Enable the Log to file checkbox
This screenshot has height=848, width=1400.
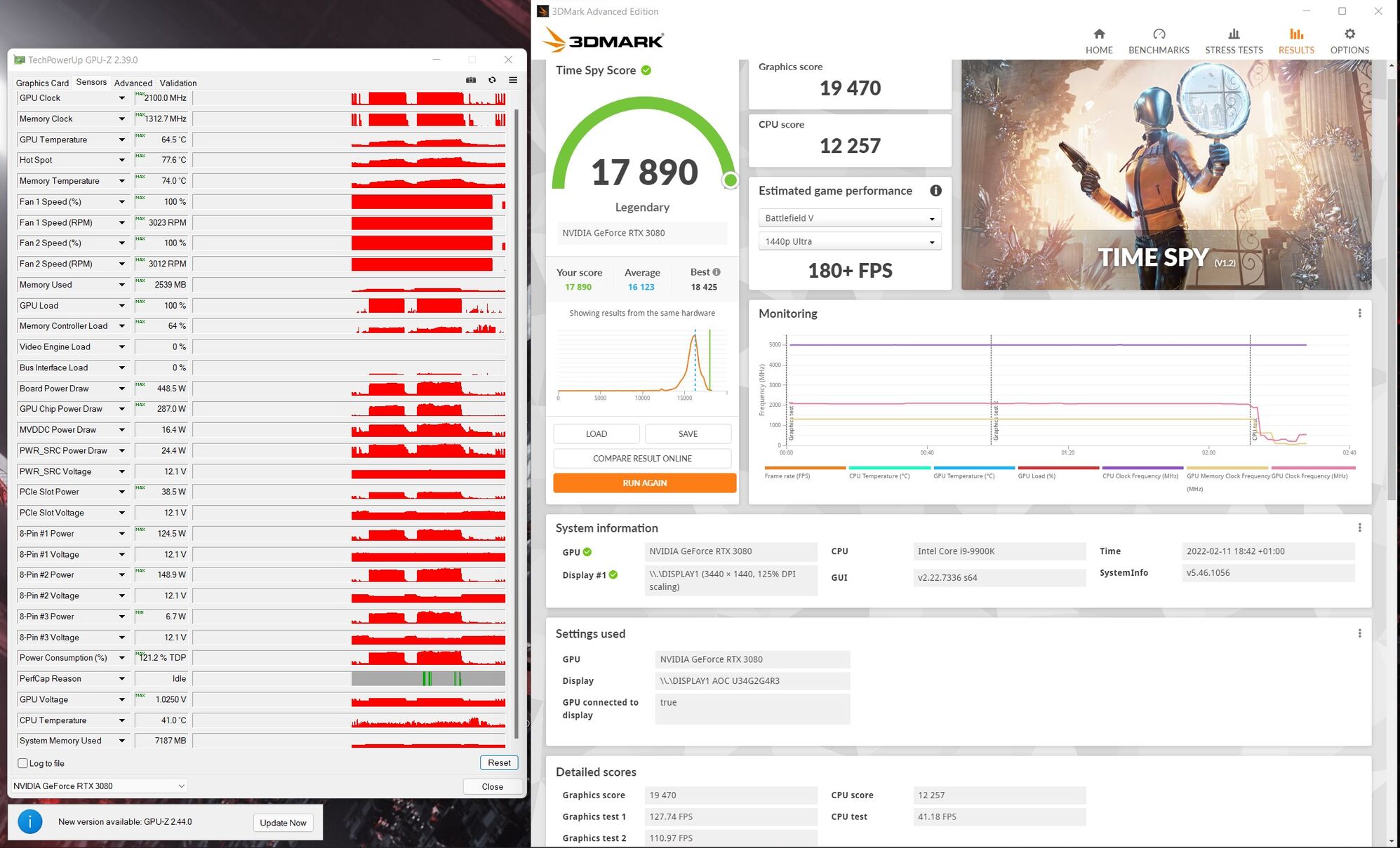click(23, 763)
